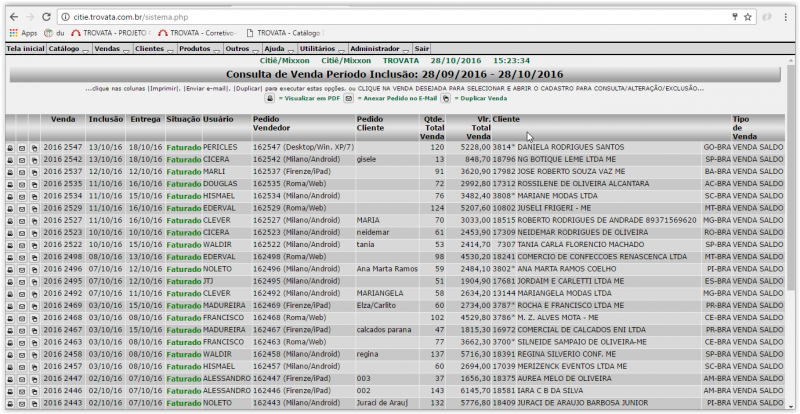Click value 5776,80 in row 2443
800x414 pixels.
point(475,404)
